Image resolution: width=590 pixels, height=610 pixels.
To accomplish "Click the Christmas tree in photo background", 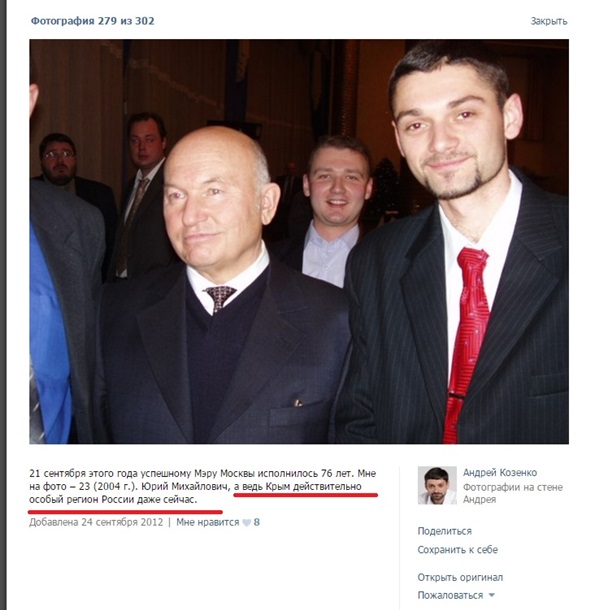I will pyautogui.click(x=385, y=191).
